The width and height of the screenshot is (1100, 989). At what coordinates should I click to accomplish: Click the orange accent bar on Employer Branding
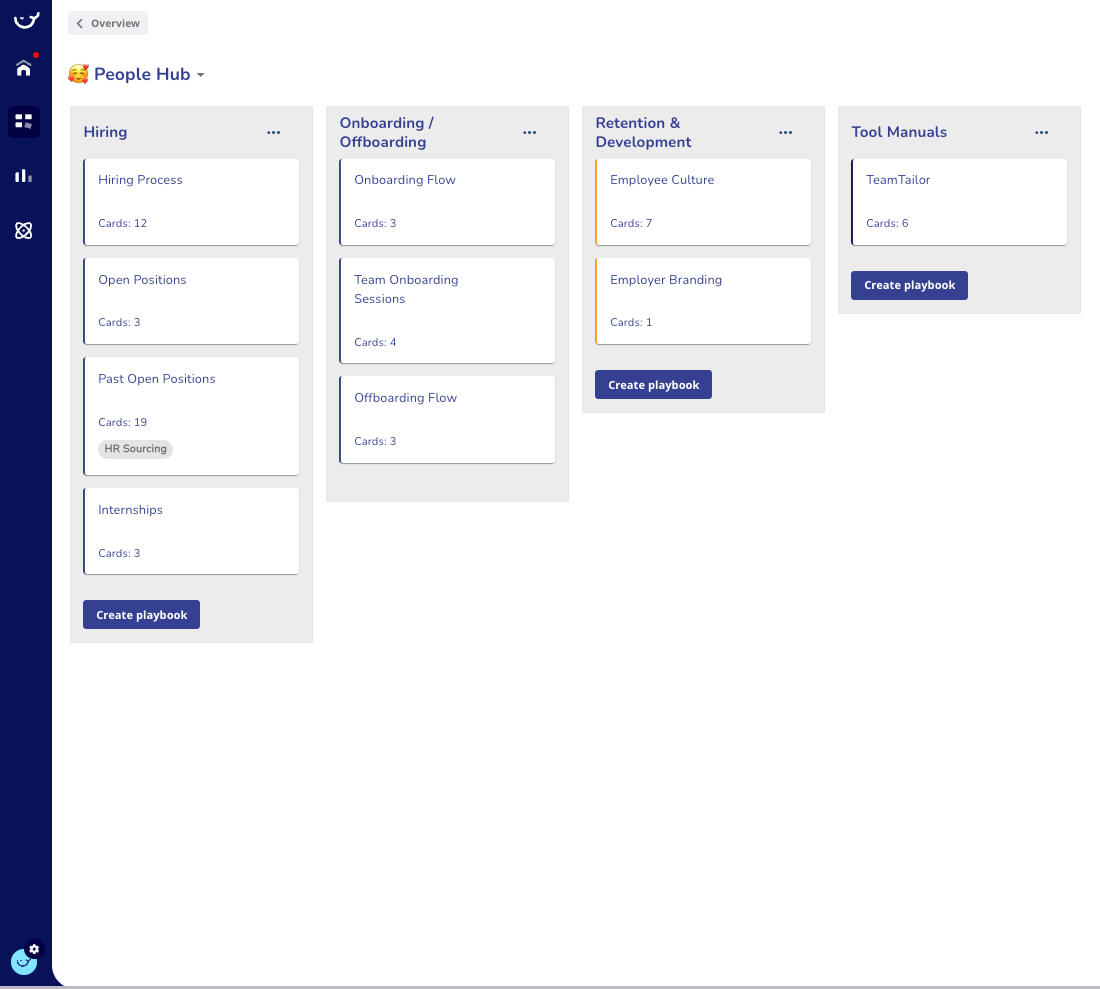point(597,301)
